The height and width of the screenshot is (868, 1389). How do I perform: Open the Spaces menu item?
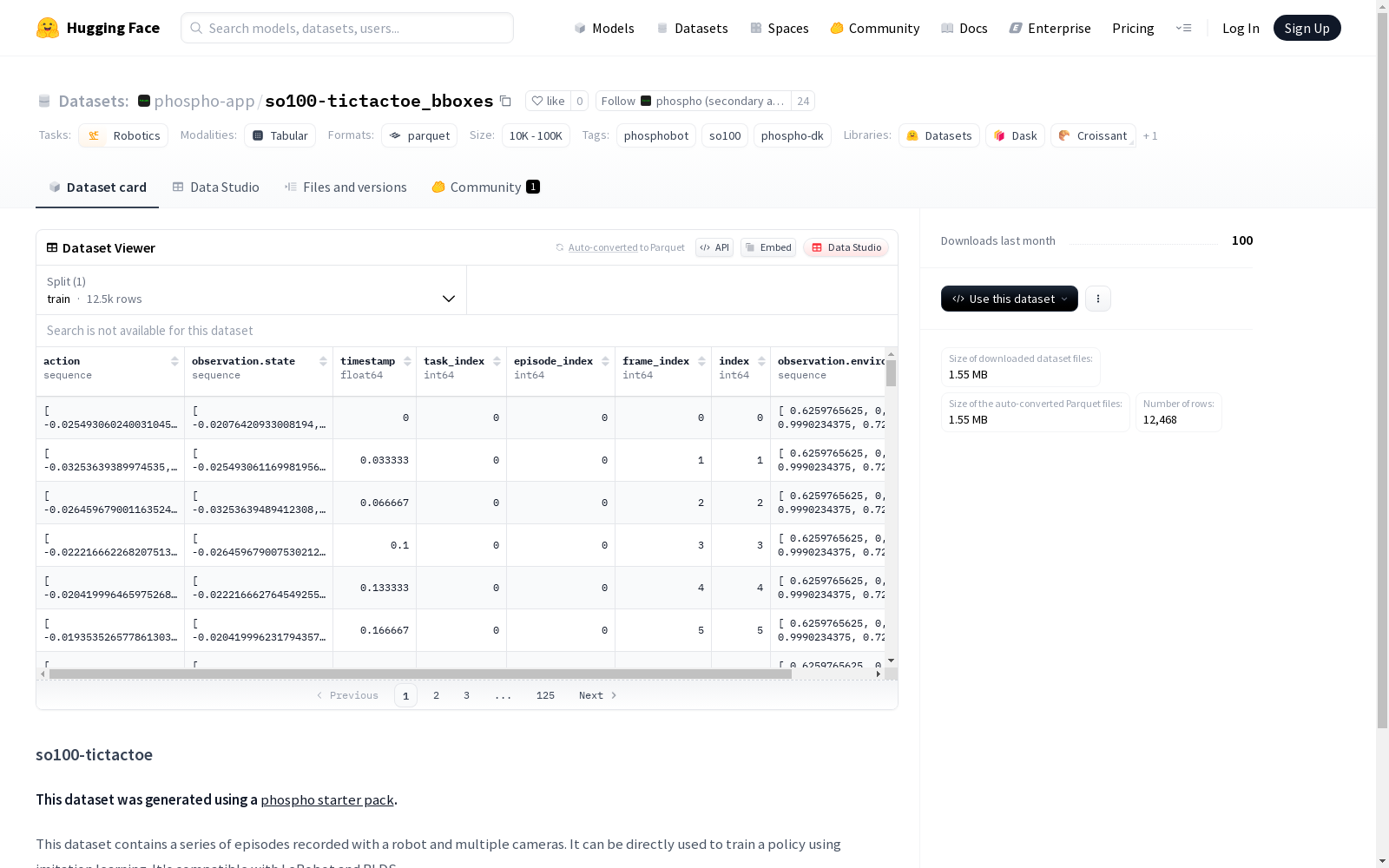click(780, 28)
